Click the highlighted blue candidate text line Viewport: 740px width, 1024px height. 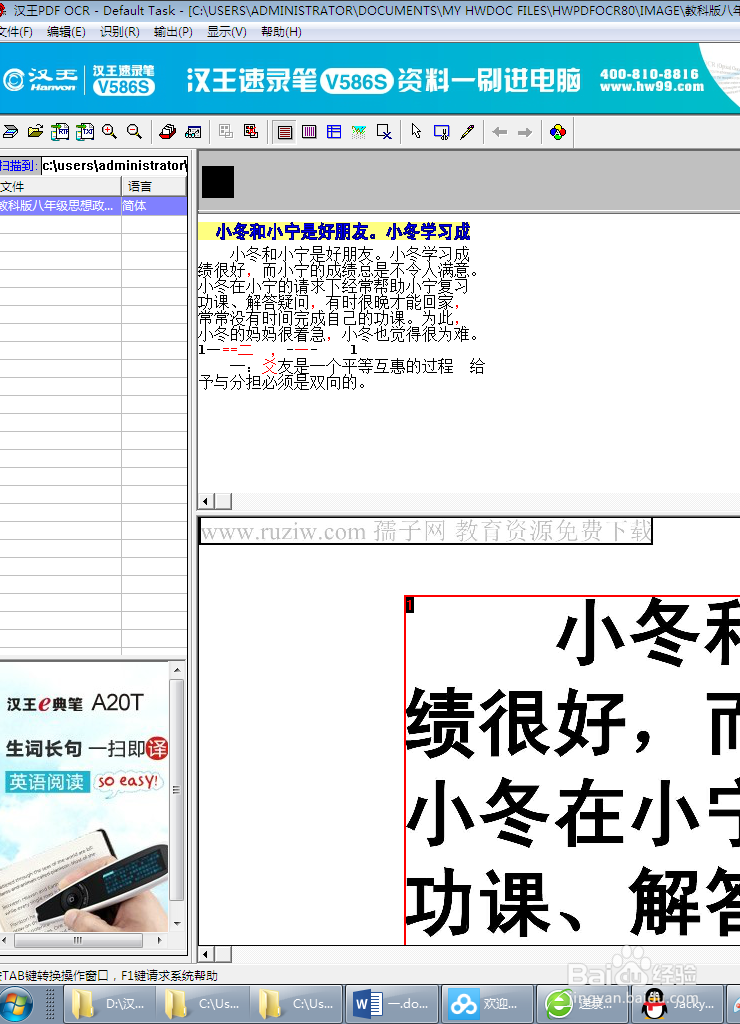click(335, 231)
